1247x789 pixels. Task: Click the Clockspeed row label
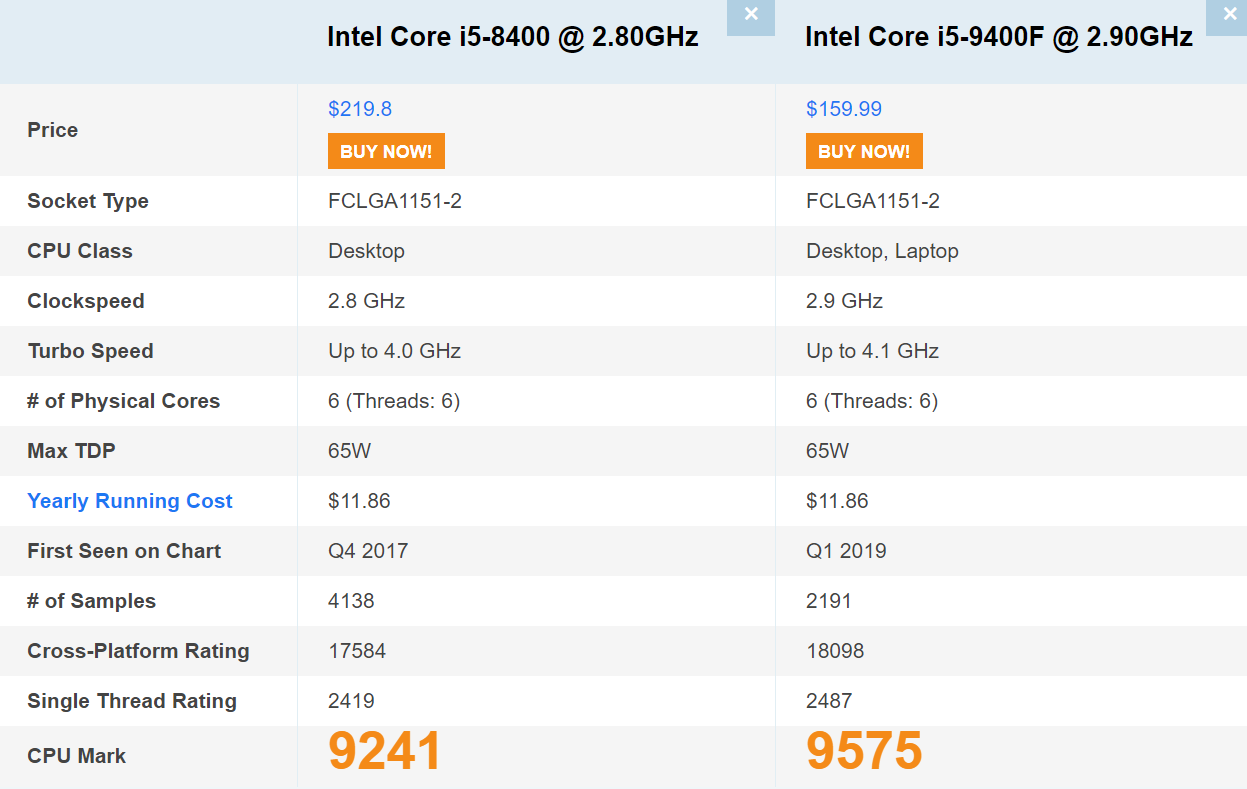click(86, 301)
